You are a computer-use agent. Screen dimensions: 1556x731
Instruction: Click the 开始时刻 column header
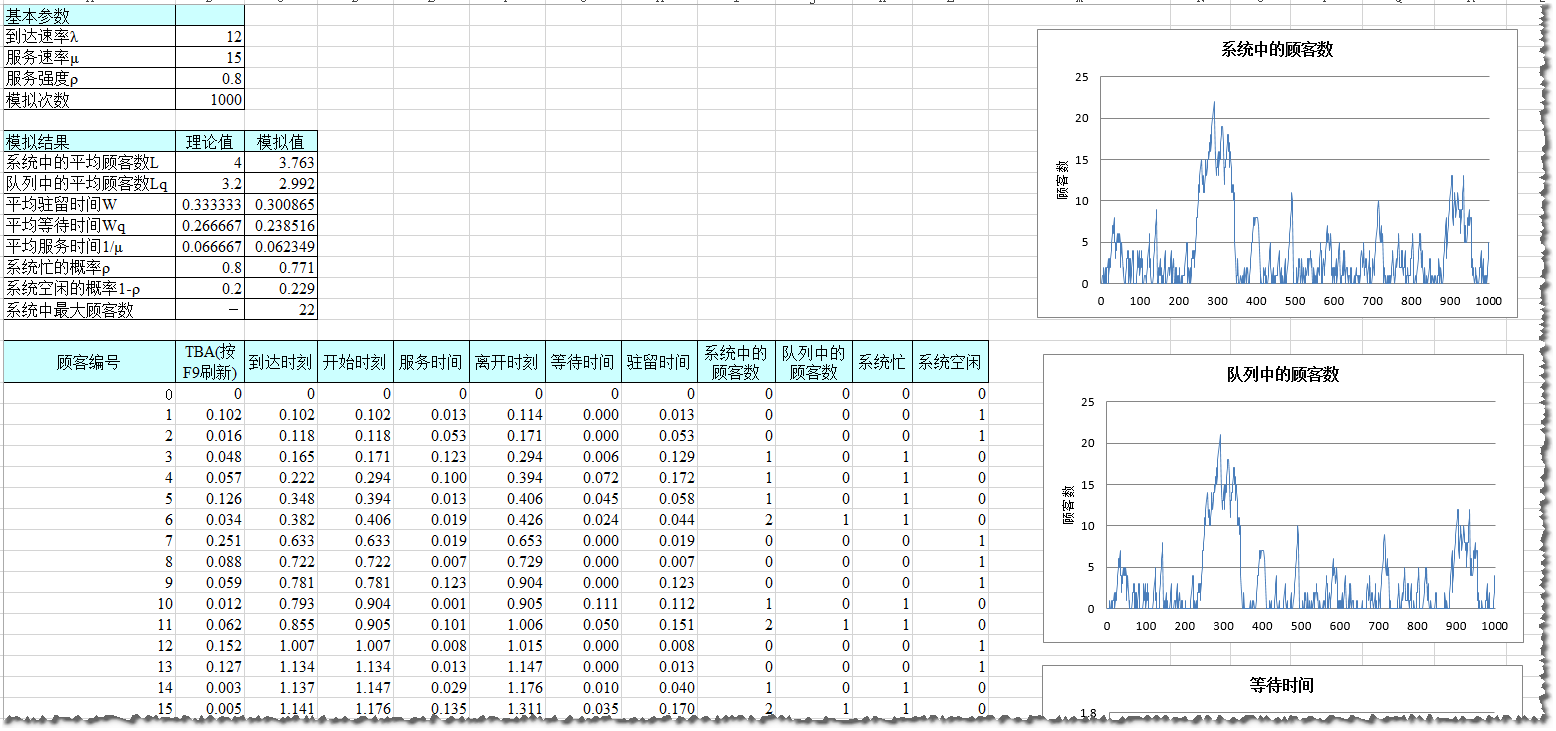(355, 362)
